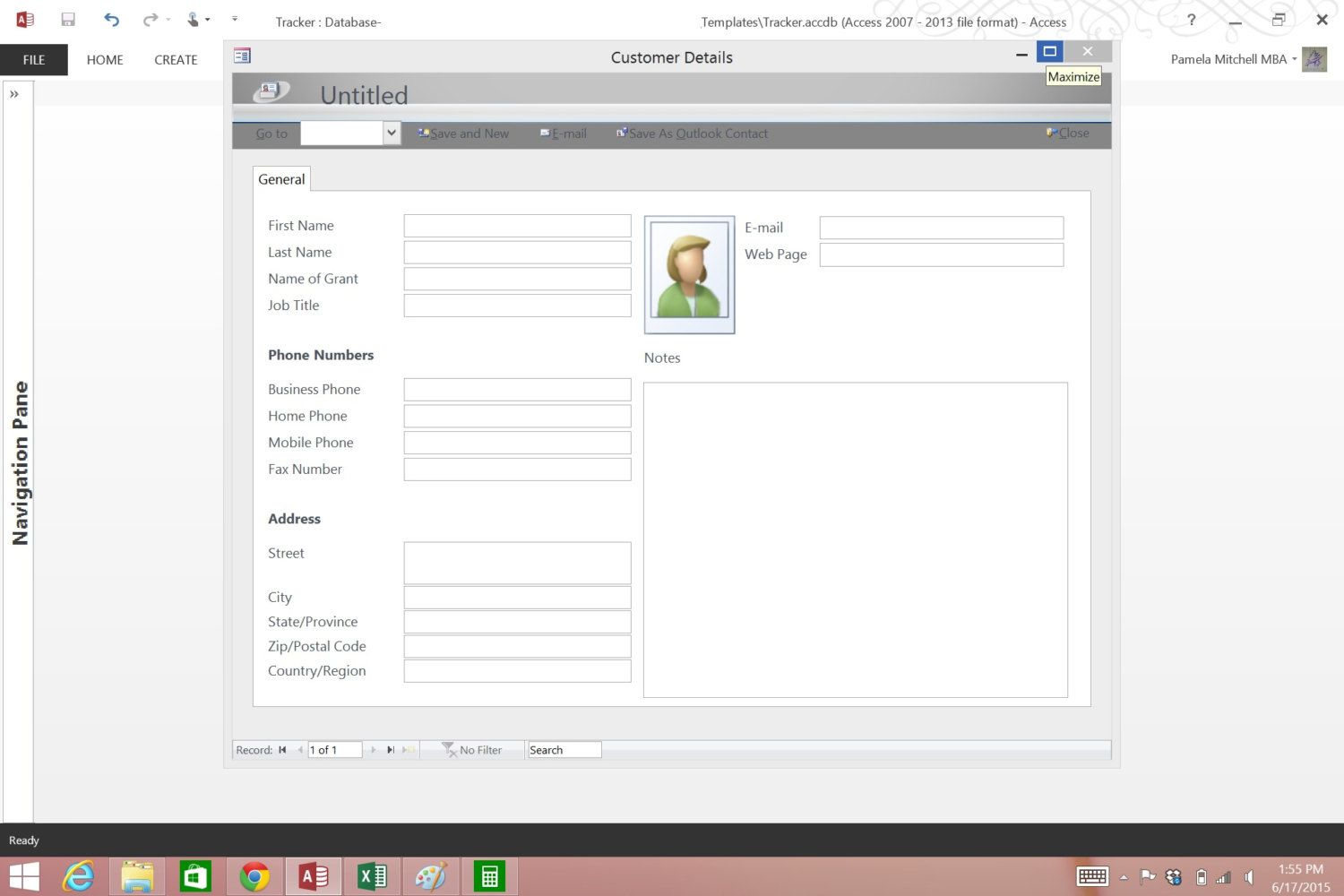Image resolution: width=1344 pixels, height=896 pixels.
Task: Click the Dropbox tray icon
Action: tap(1174, 876)
